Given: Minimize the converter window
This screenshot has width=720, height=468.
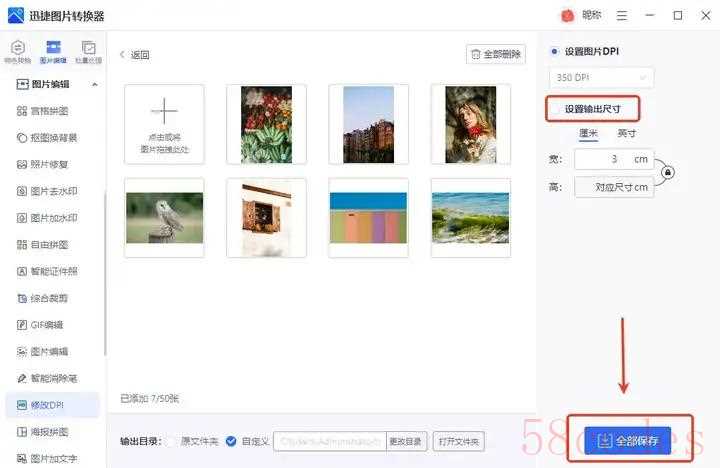Looking at the screenshot, I should (650, 16).
